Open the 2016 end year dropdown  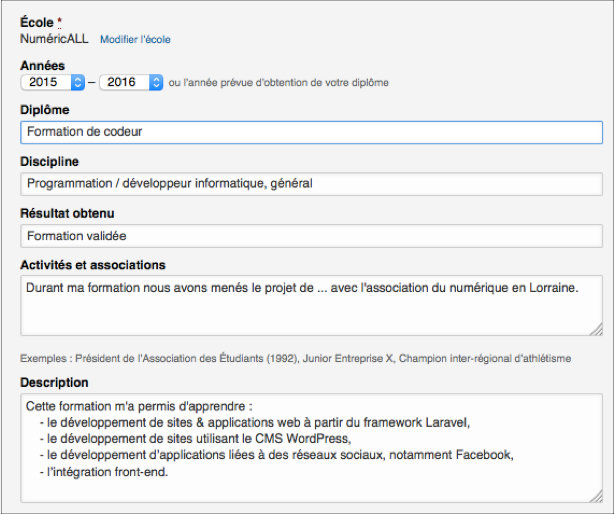point(131,82)
